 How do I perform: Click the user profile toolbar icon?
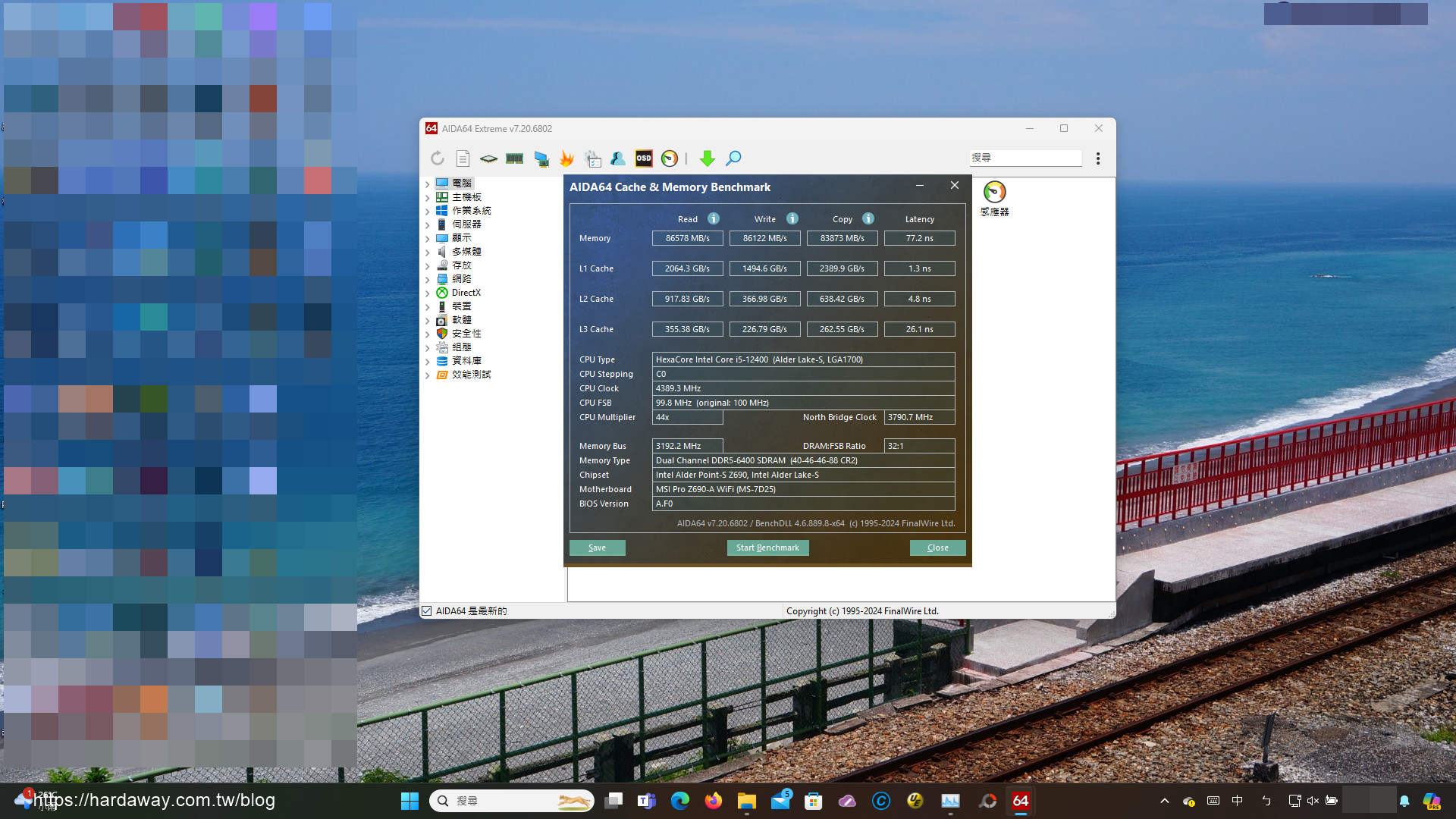tap(618, 158)
